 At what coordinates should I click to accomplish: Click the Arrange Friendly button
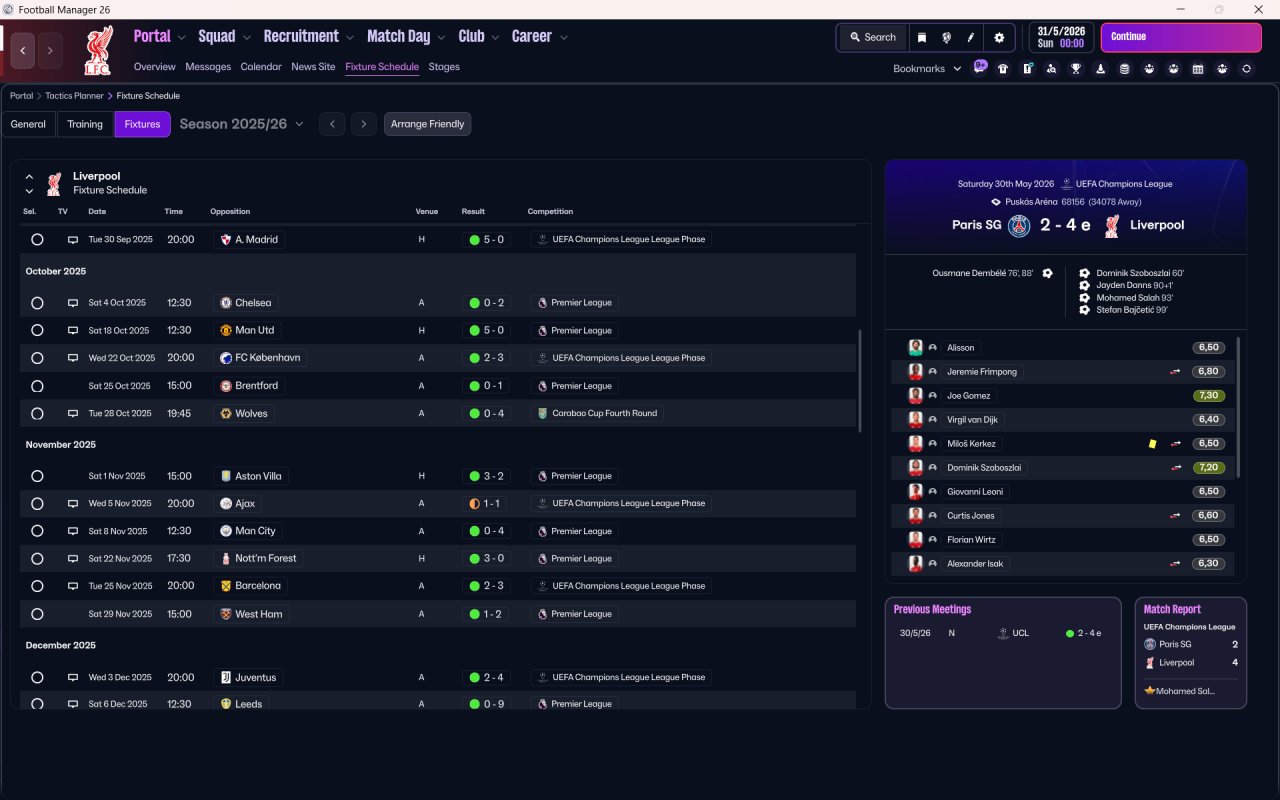pyautogui.click(x=427, y=124)
